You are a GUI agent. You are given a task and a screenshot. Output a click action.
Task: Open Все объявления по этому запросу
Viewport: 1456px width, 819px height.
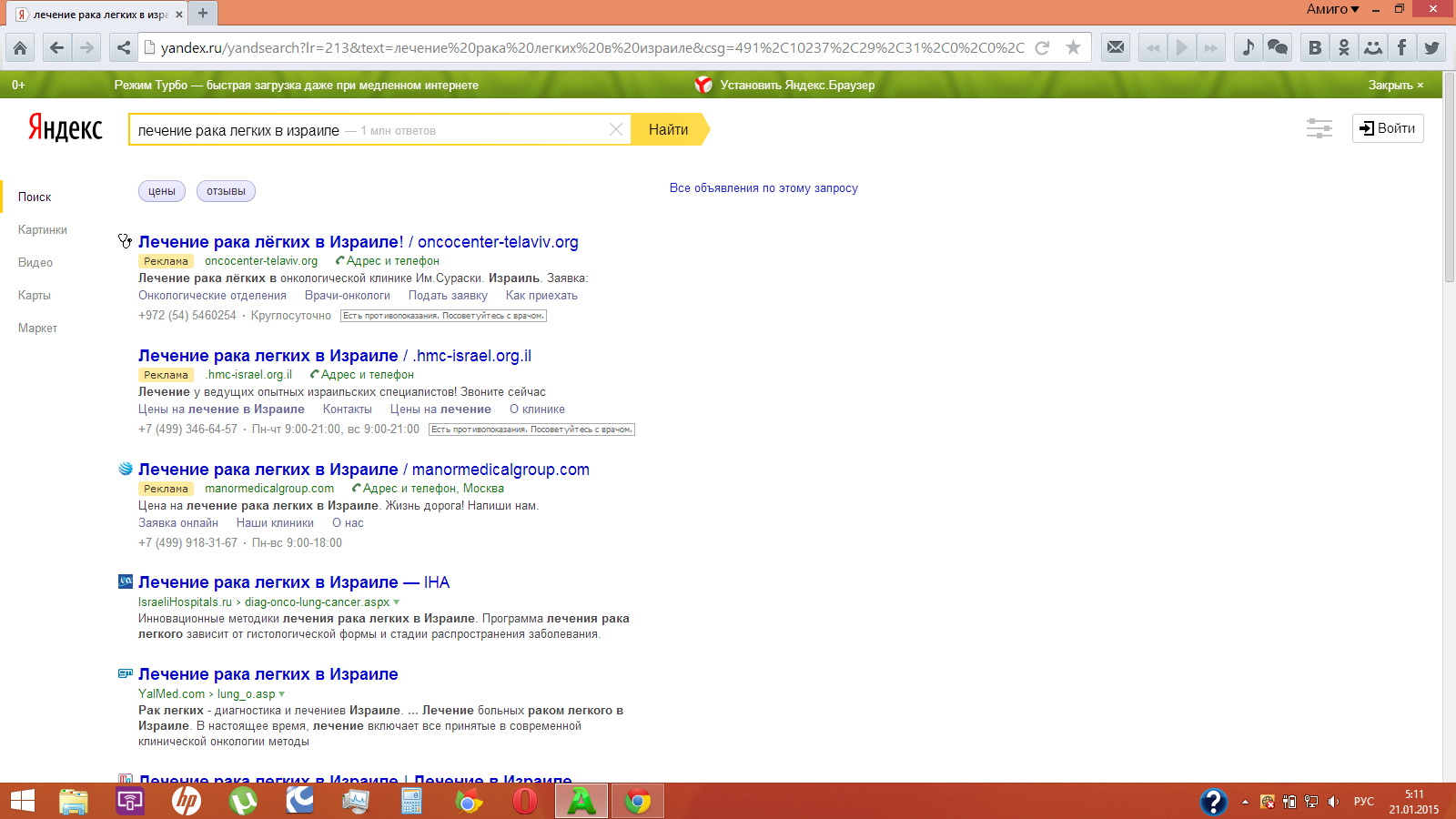coord(763,187)
